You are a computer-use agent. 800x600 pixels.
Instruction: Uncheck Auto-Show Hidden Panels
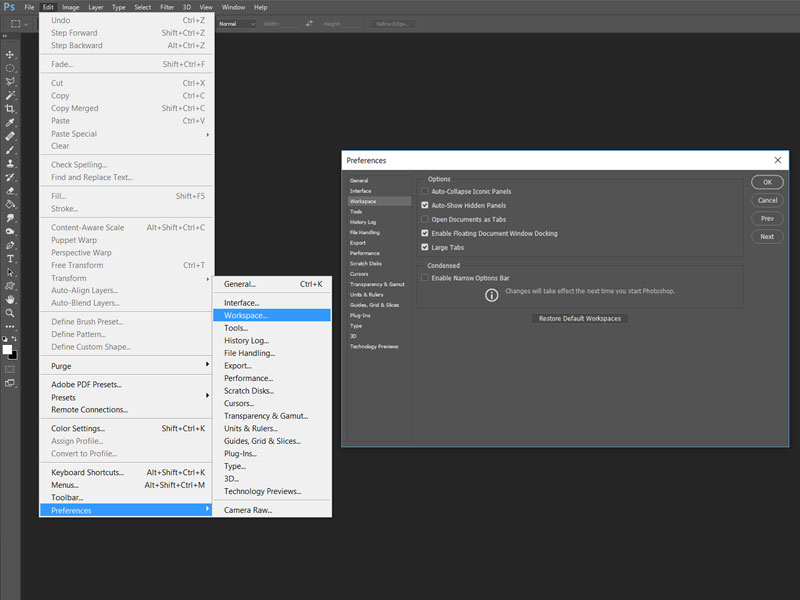coord(424,205)
